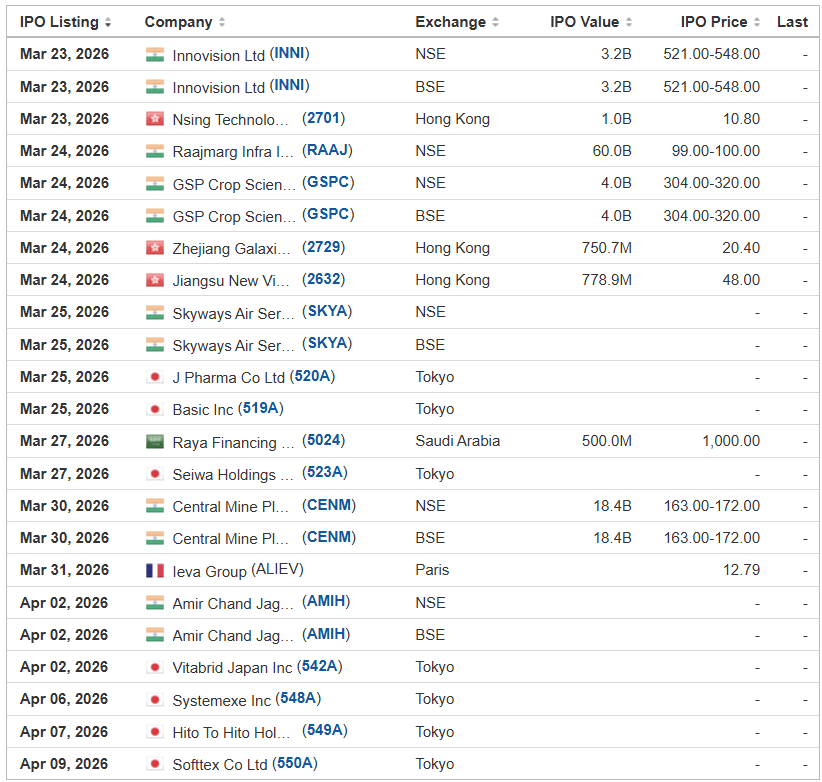Open J Pharma Co Ltd link
The width and height of the screenshot is (822, 782).
point(229,377)
